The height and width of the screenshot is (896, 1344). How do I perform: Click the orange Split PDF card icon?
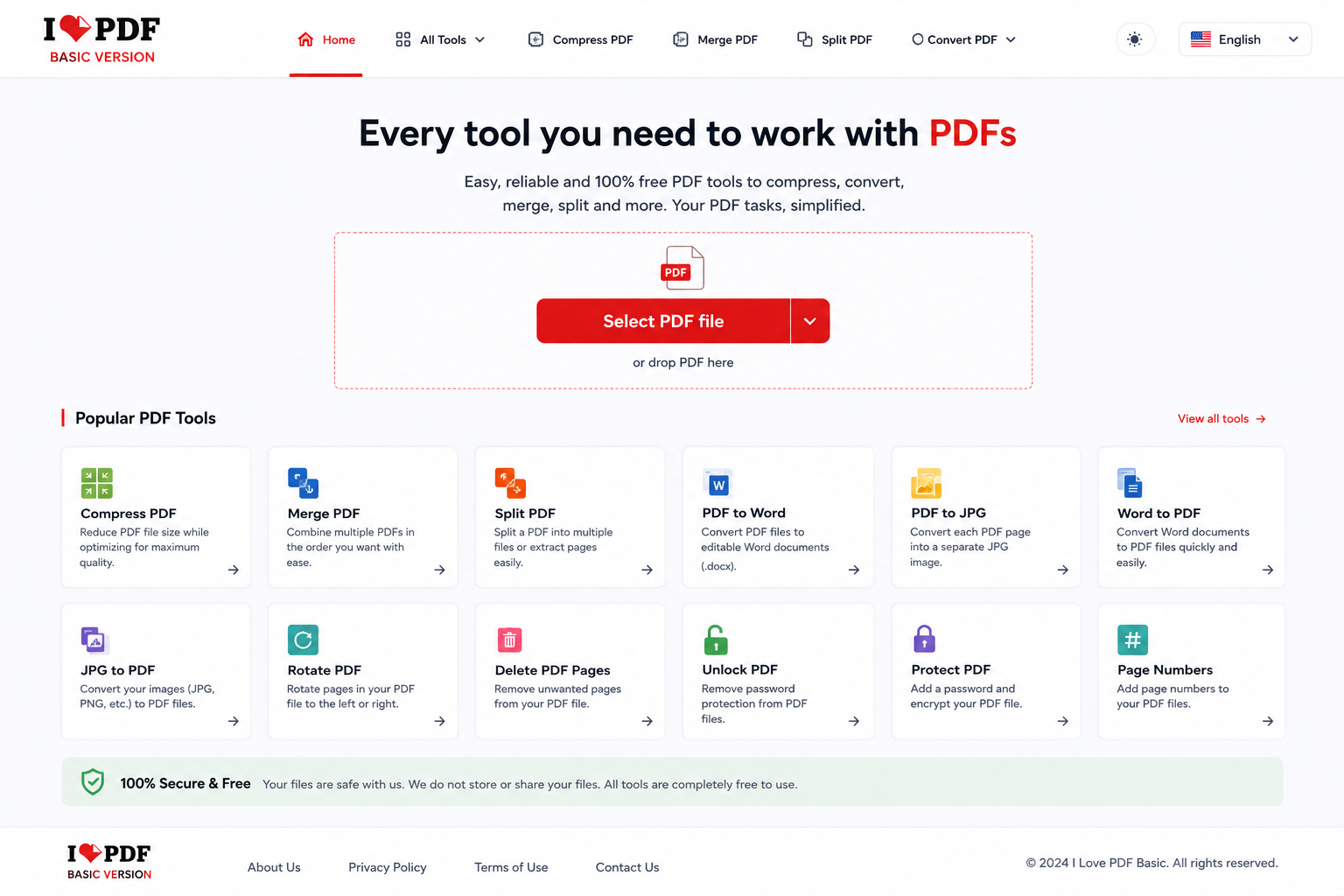[510, 483]
